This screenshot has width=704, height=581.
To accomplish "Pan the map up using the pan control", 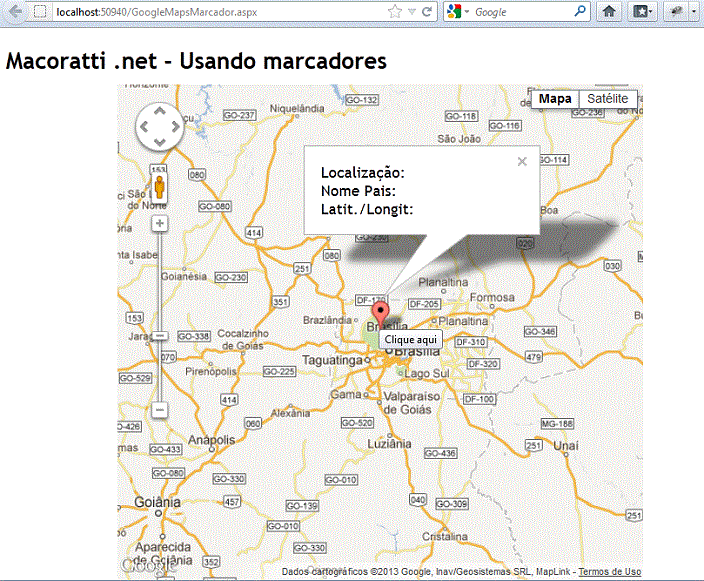I will [160, 109].
